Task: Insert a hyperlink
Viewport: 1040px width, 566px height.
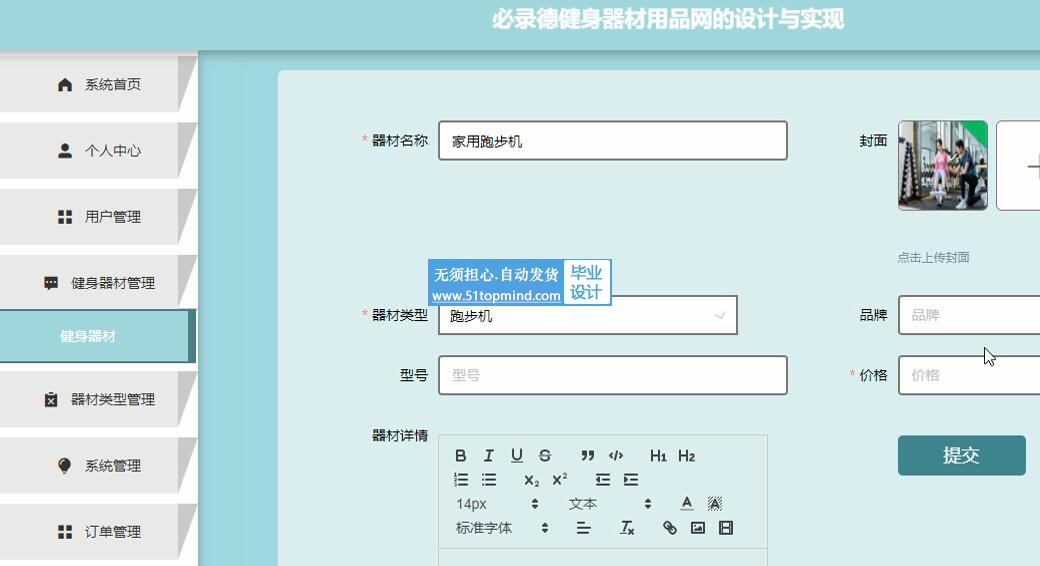Action: point(670,528)
